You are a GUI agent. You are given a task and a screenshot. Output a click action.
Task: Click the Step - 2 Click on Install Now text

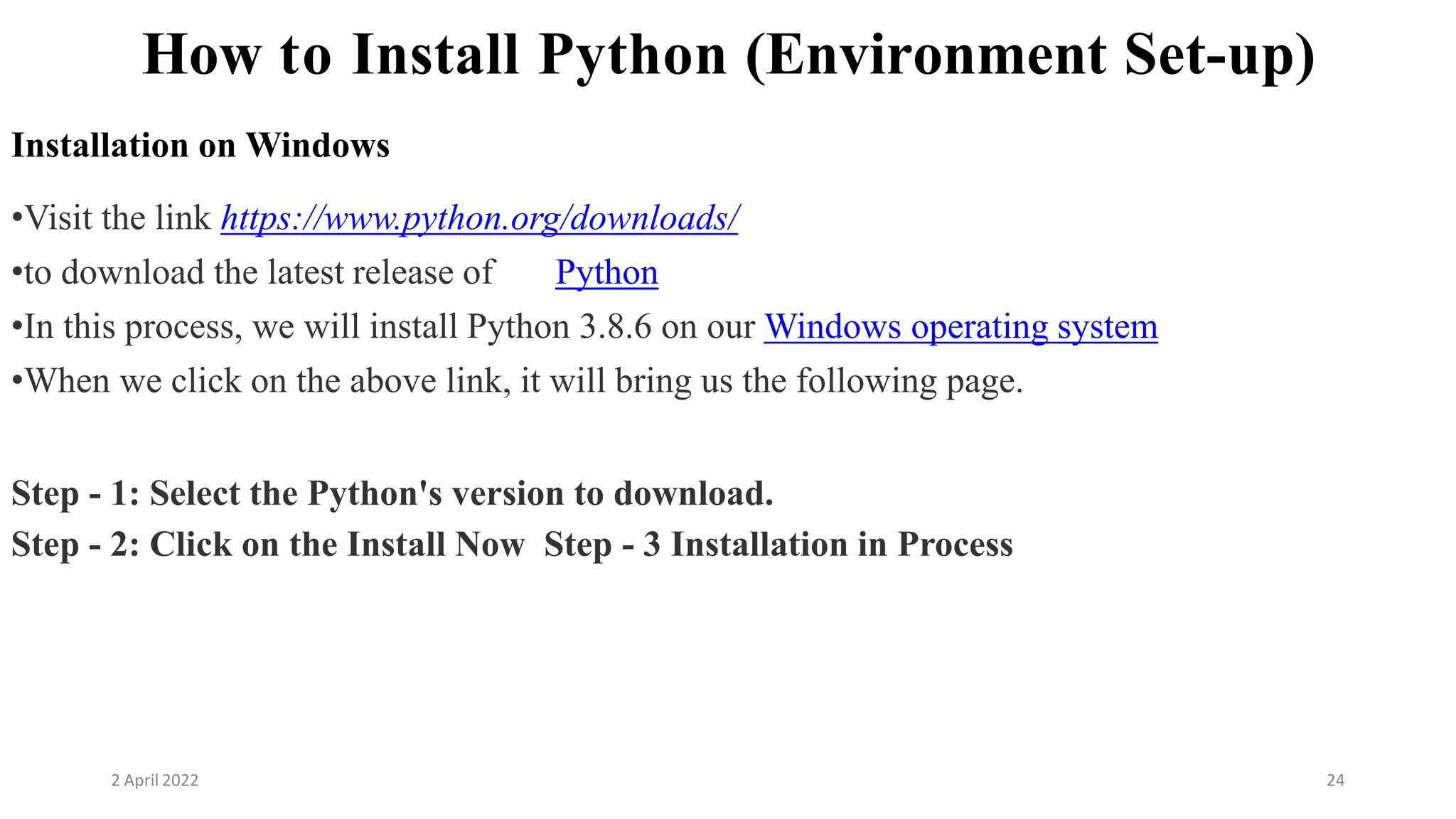tap(268, 545)
